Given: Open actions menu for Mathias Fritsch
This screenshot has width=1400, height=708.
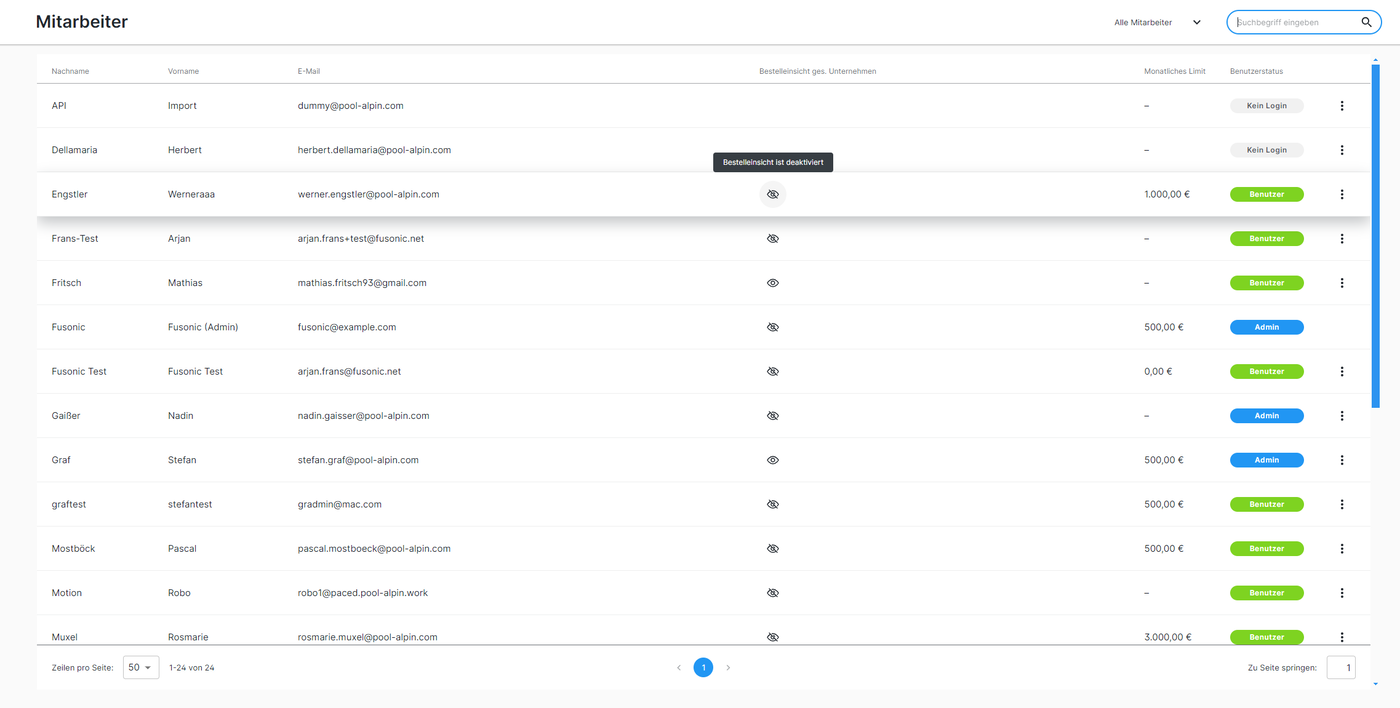Looking at the screenshot, I should click(1342, 283).
